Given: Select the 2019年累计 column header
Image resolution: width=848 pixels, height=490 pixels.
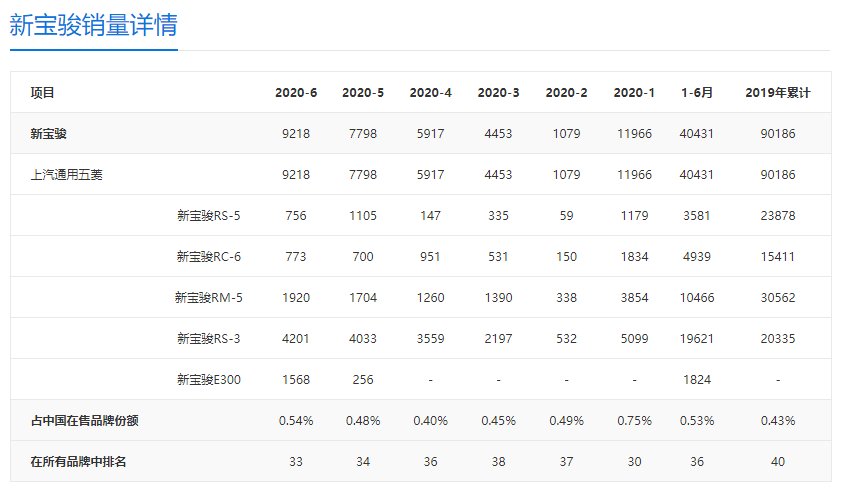Looking at the screenshot, I should 777,93.
